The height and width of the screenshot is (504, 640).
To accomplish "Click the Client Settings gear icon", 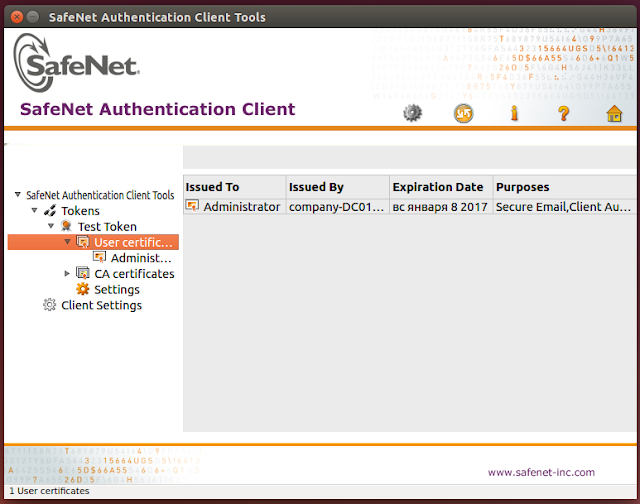I will 49,305.
